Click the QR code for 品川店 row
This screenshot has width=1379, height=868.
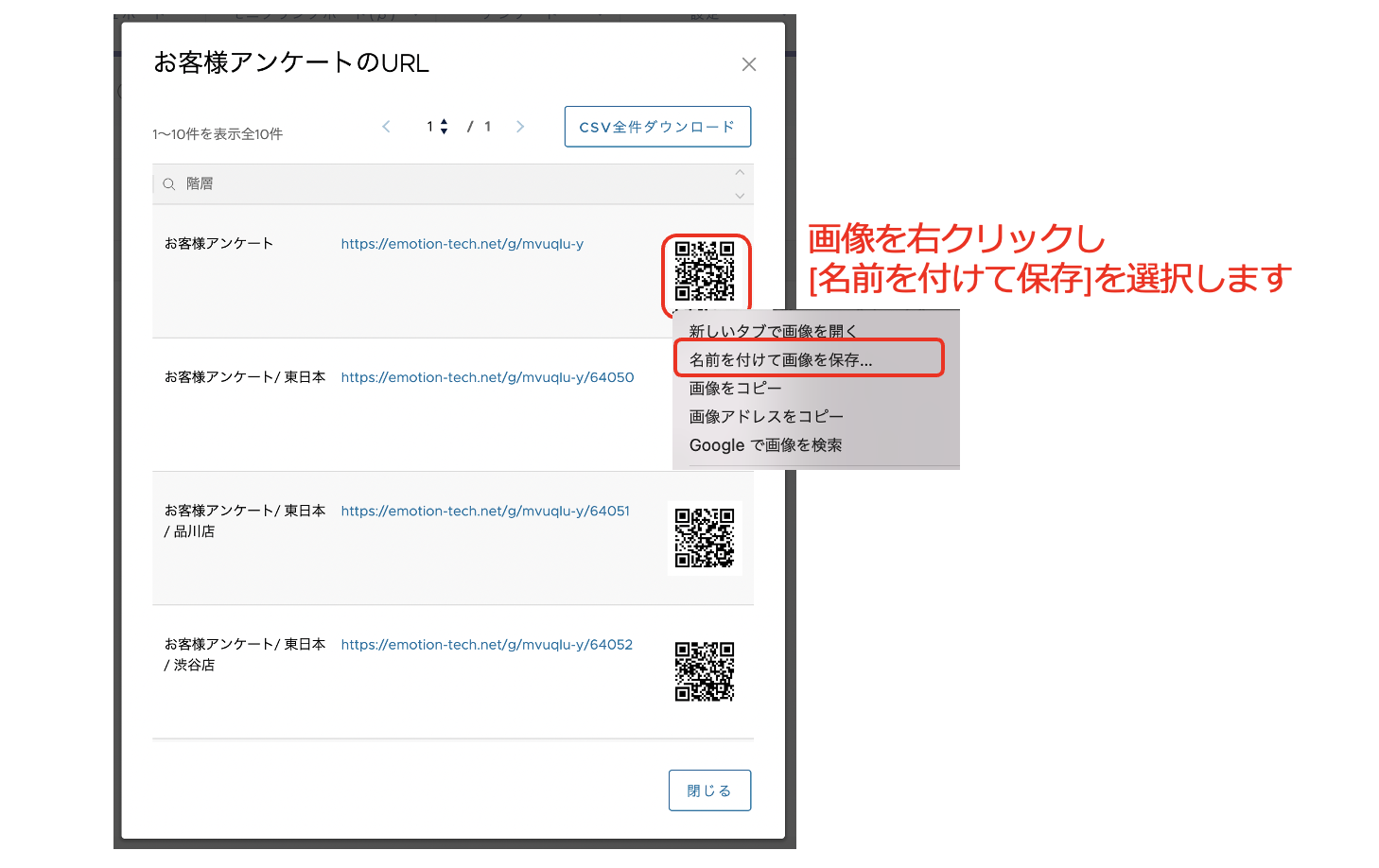point(705,538)
